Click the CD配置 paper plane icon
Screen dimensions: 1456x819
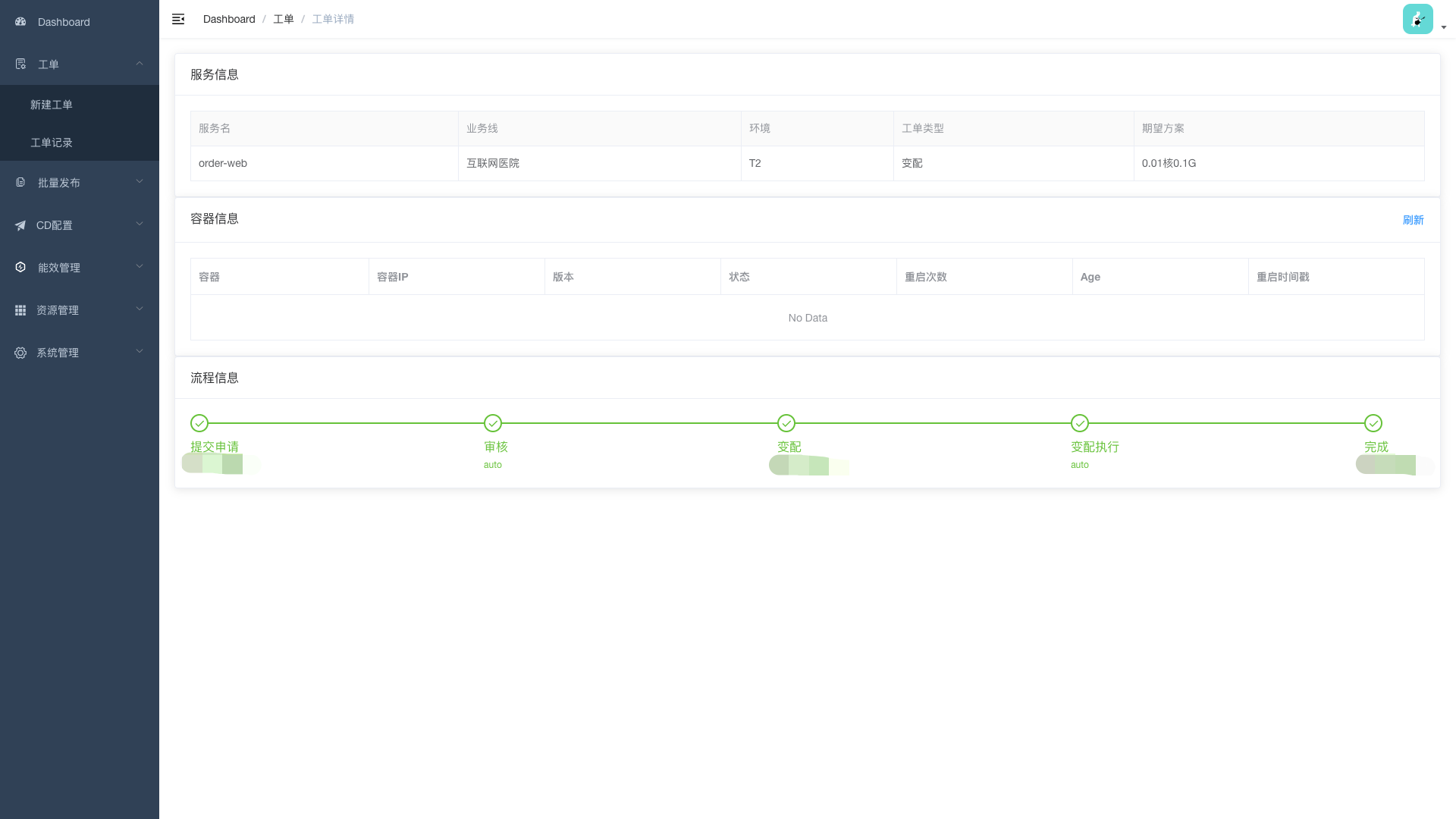(x=20, y=225)
